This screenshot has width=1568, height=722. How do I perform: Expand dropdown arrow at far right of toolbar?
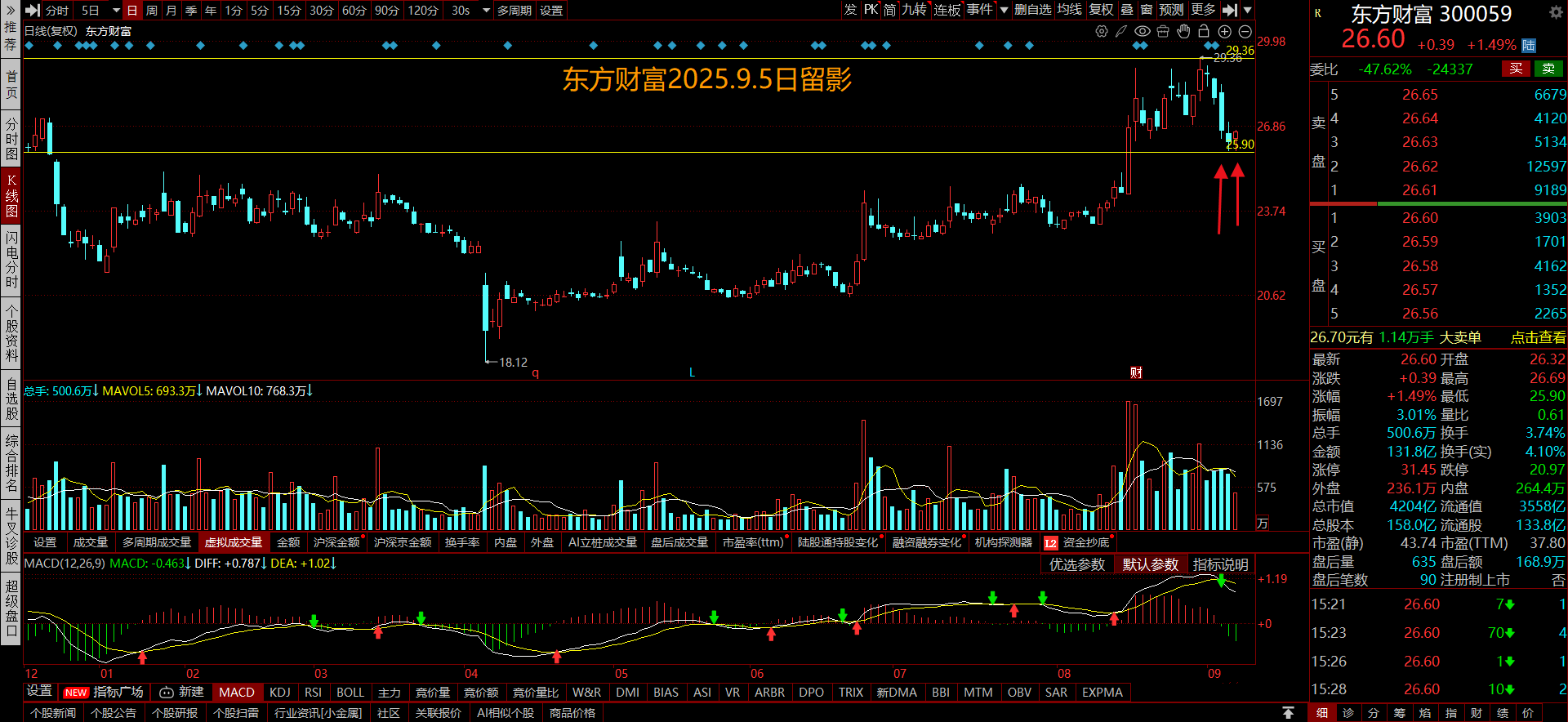(x=1247, y=10)
